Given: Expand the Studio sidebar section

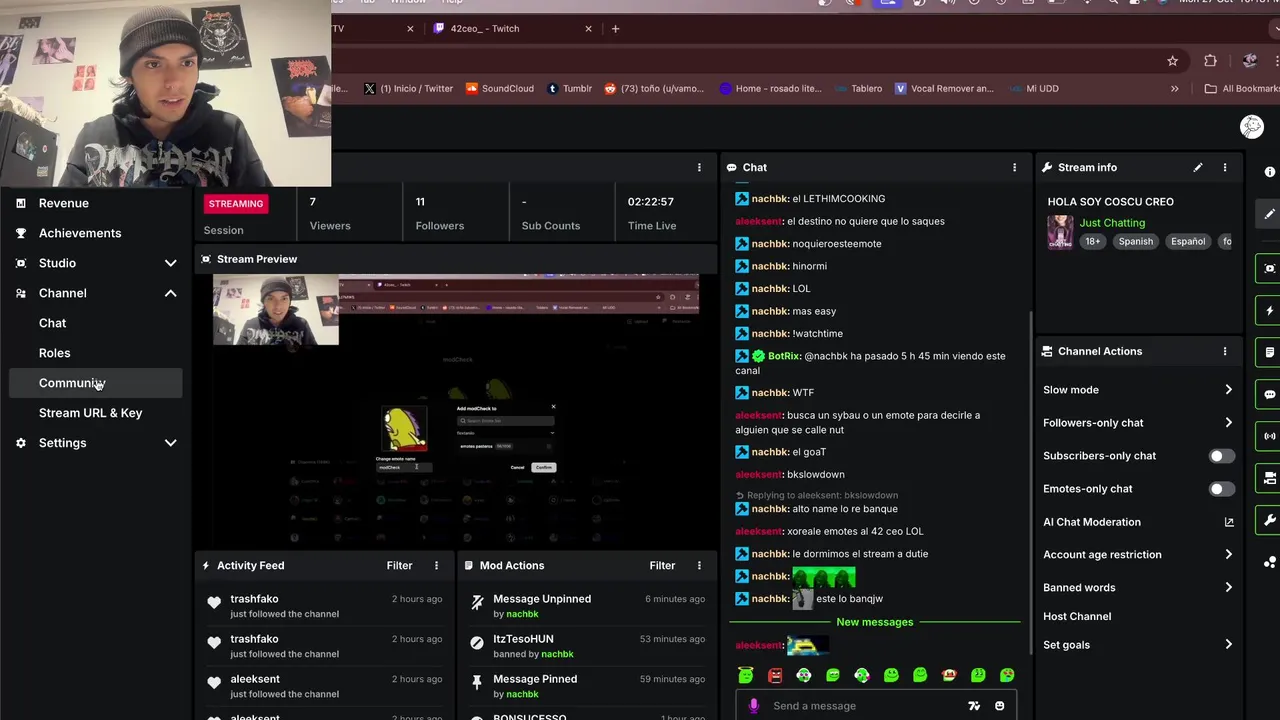Looking at the screenshot, I should pyautogui.click(x=170, y=263).
